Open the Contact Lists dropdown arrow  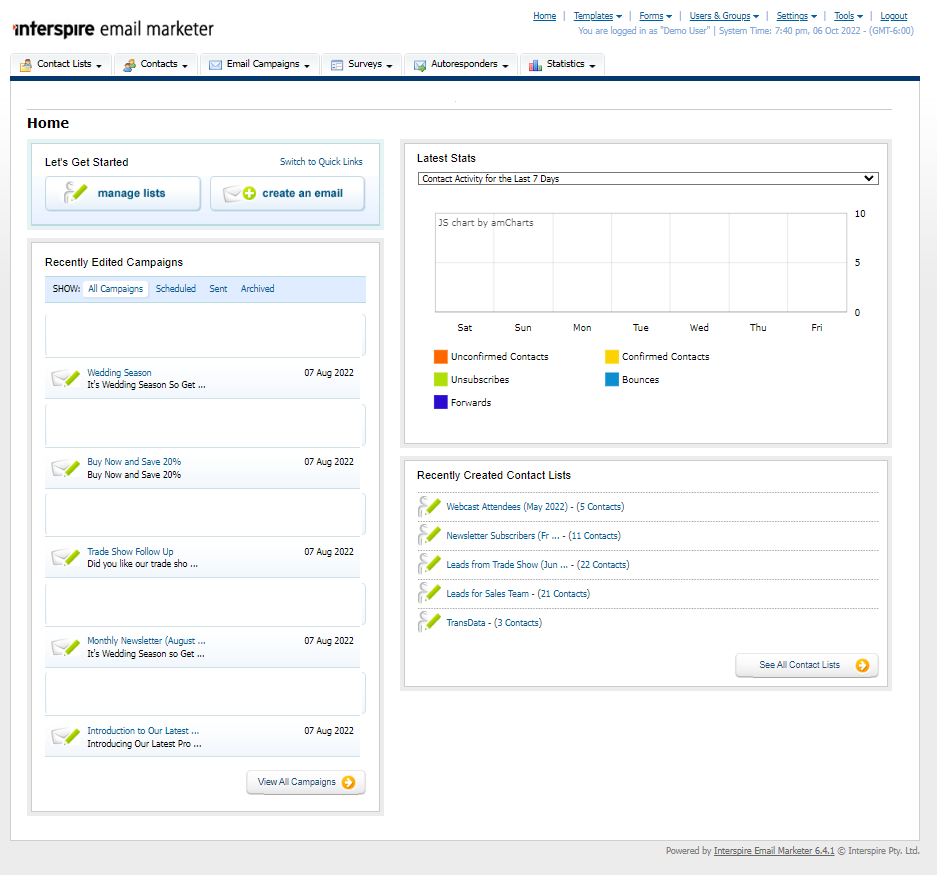98,64
